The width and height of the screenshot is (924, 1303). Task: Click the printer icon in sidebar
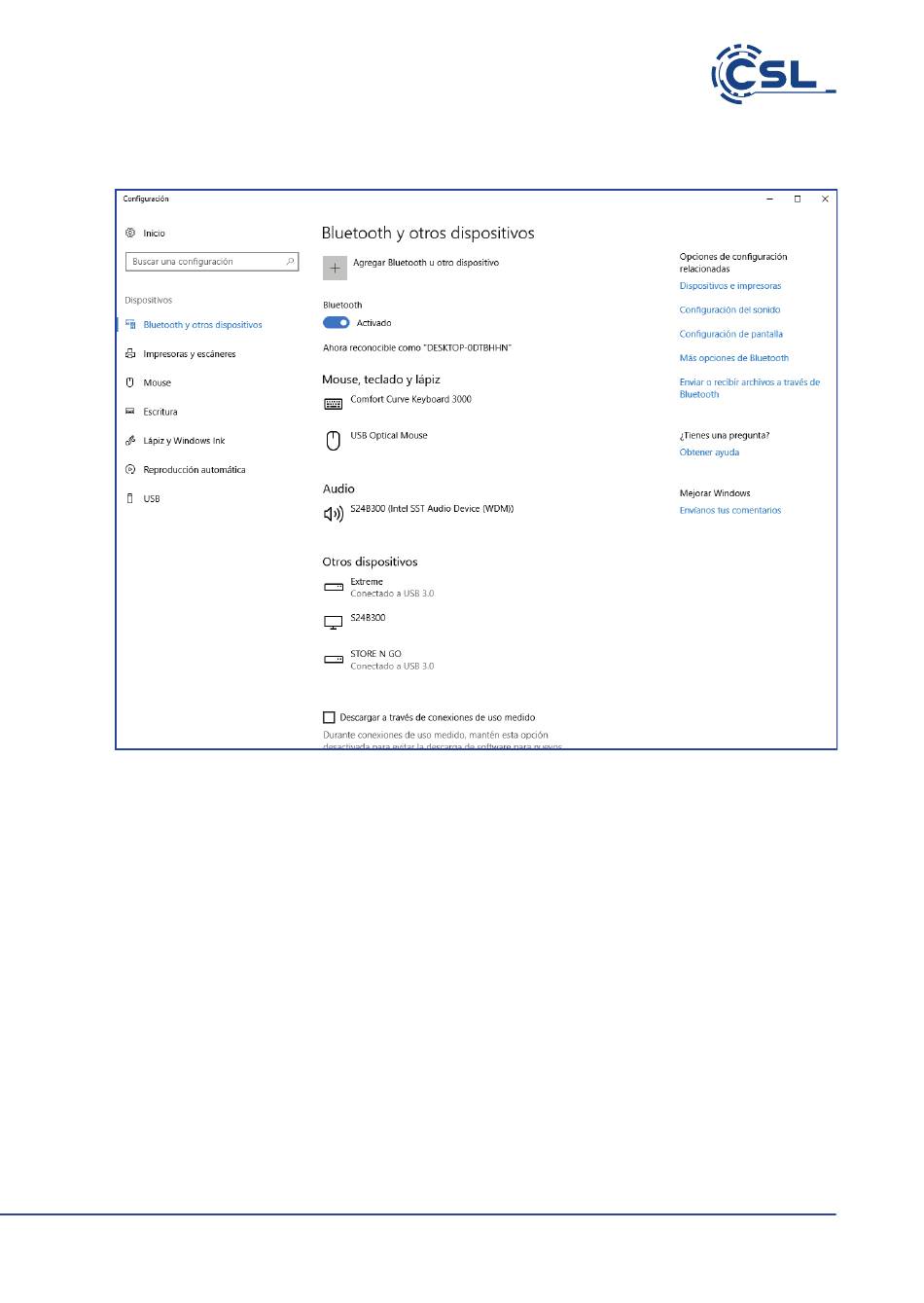pyautogui.click(x=130, y=354)
